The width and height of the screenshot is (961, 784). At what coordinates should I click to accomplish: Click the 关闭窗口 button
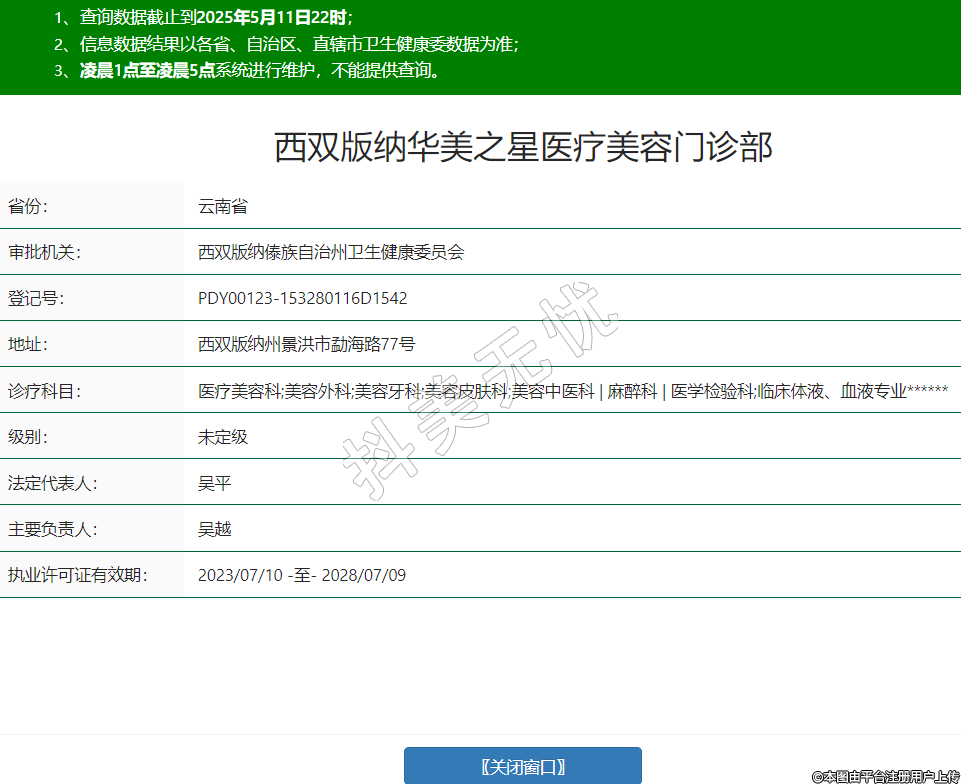(522, 767)
